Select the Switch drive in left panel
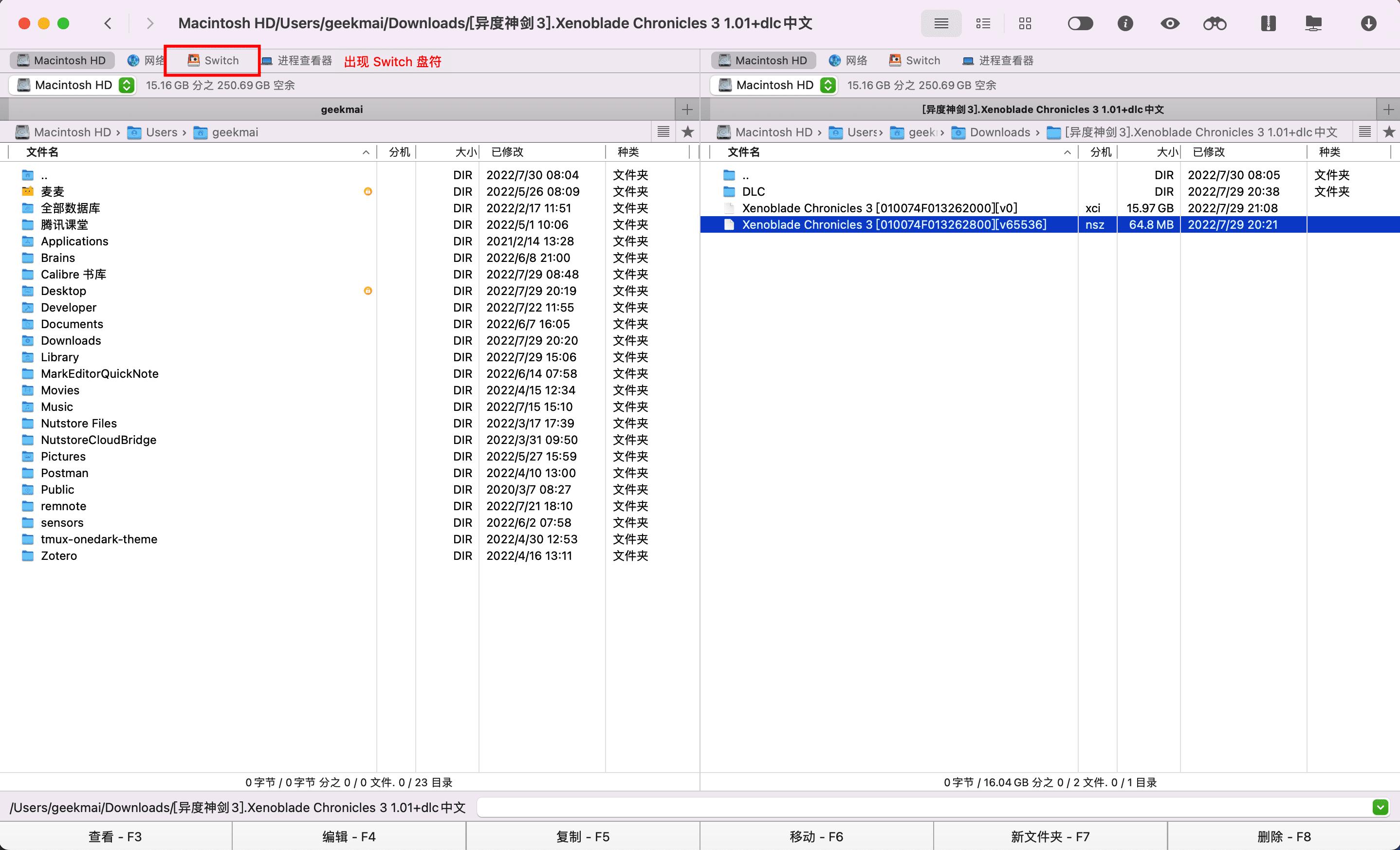 (213, 60)
